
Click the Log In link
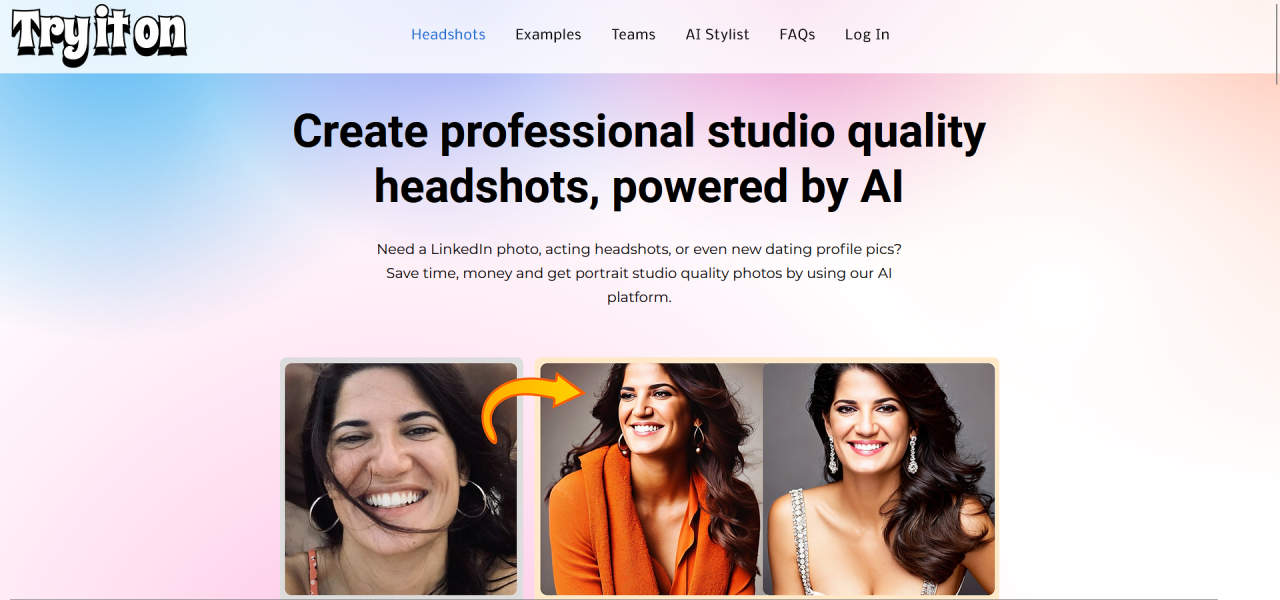click(867, 34)
